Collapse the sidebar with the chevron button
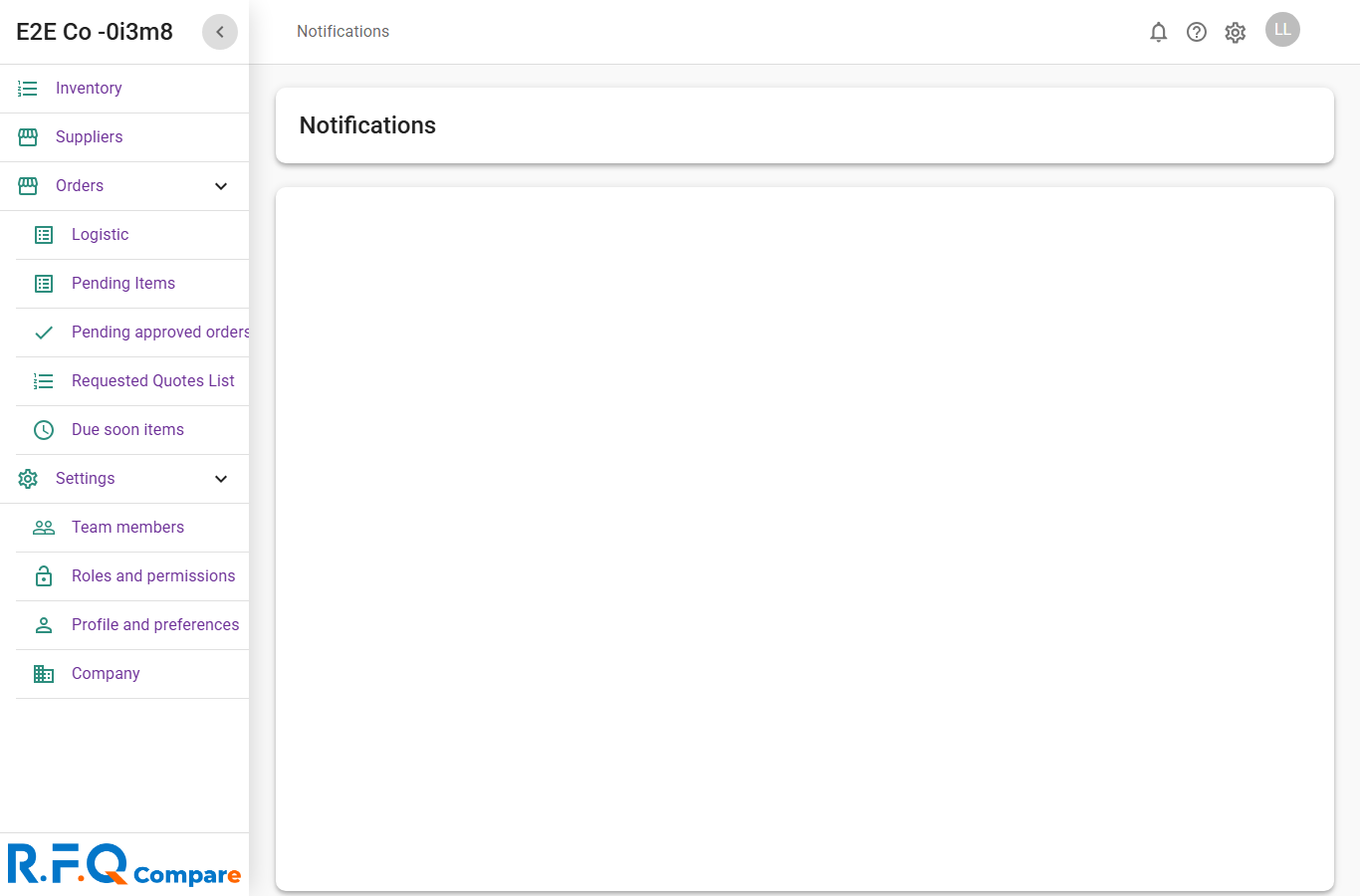Image resolution: width=1360 pixels, height=896 pixels. point(220,32)
